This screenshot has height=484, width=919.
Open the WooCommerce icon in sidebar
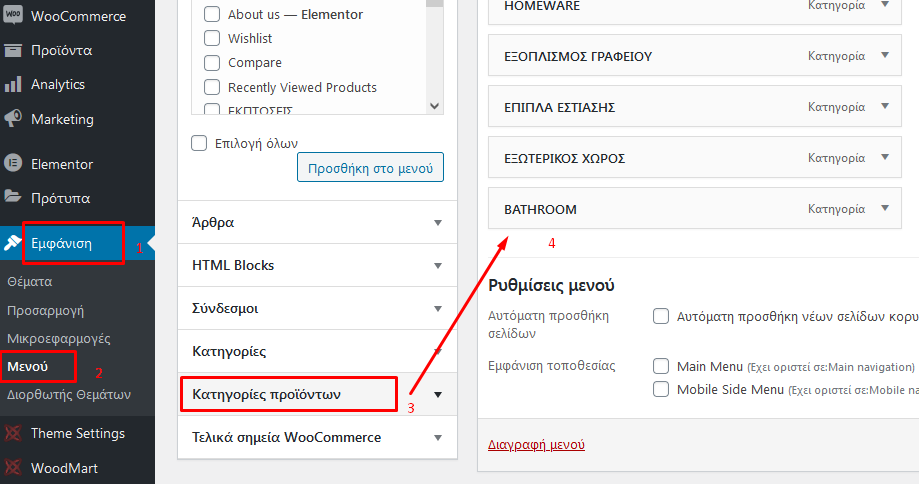pos(13,15)
